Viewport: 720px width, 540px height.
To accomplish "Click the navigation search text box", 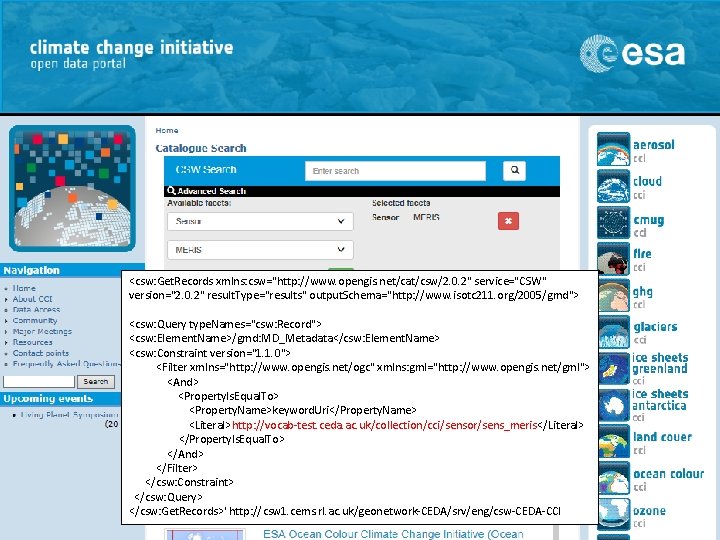I will pyautogui.click(x=39, y=382).
